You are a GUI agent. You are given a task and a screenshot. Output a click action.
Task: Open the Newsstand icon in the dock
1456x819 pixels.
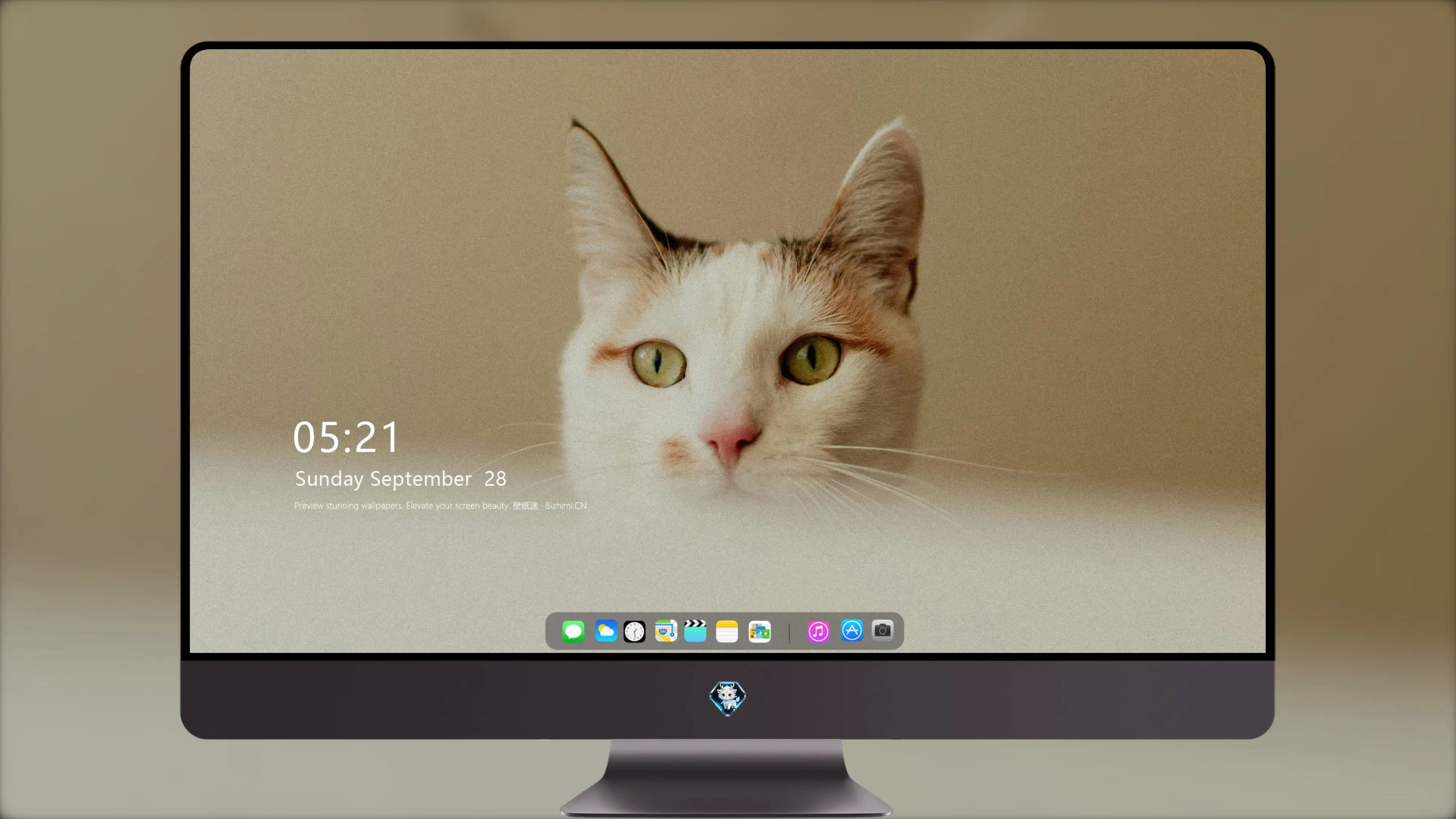(x=759, y=631)
